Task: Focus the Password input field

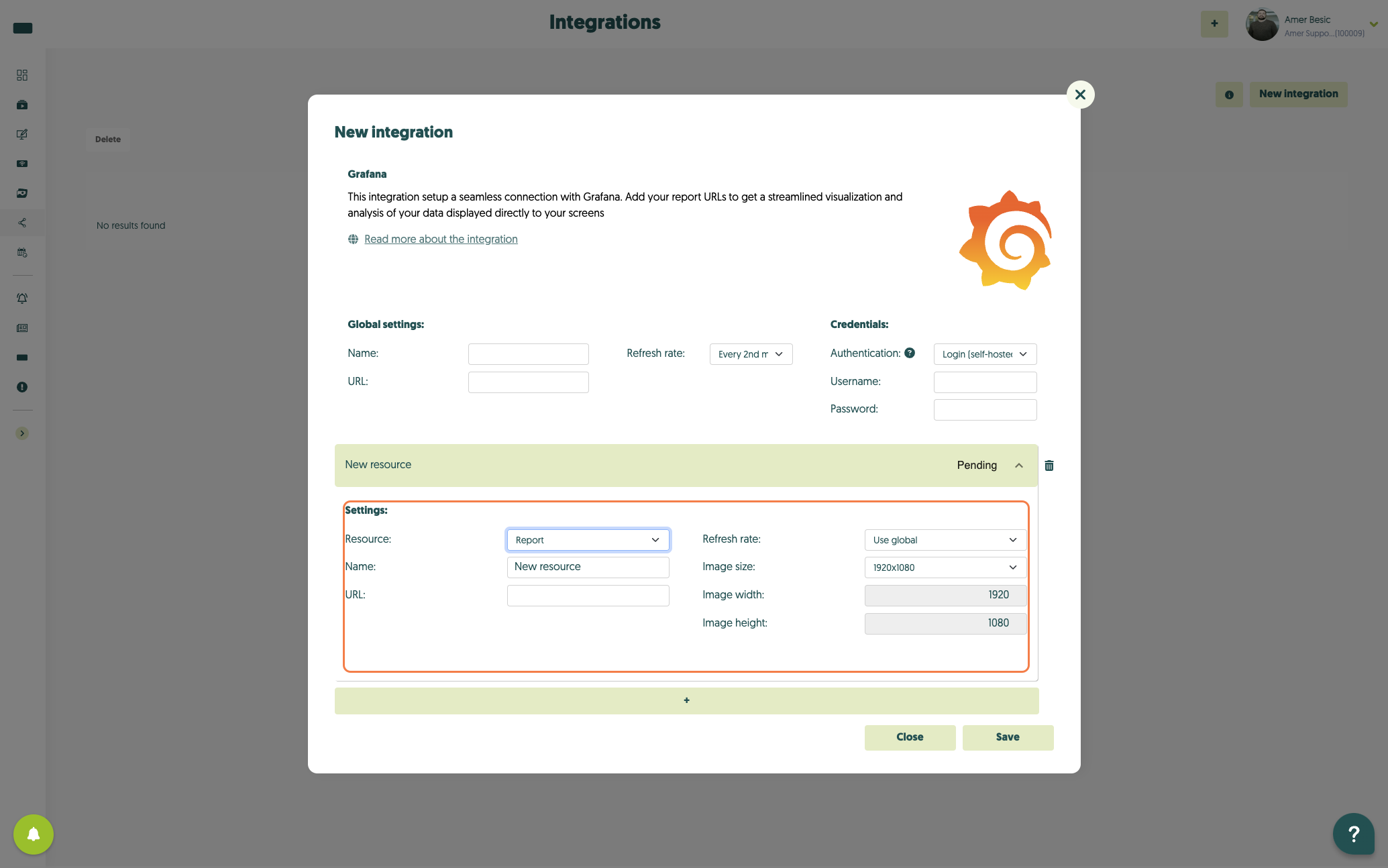Action: coord(985,410)
